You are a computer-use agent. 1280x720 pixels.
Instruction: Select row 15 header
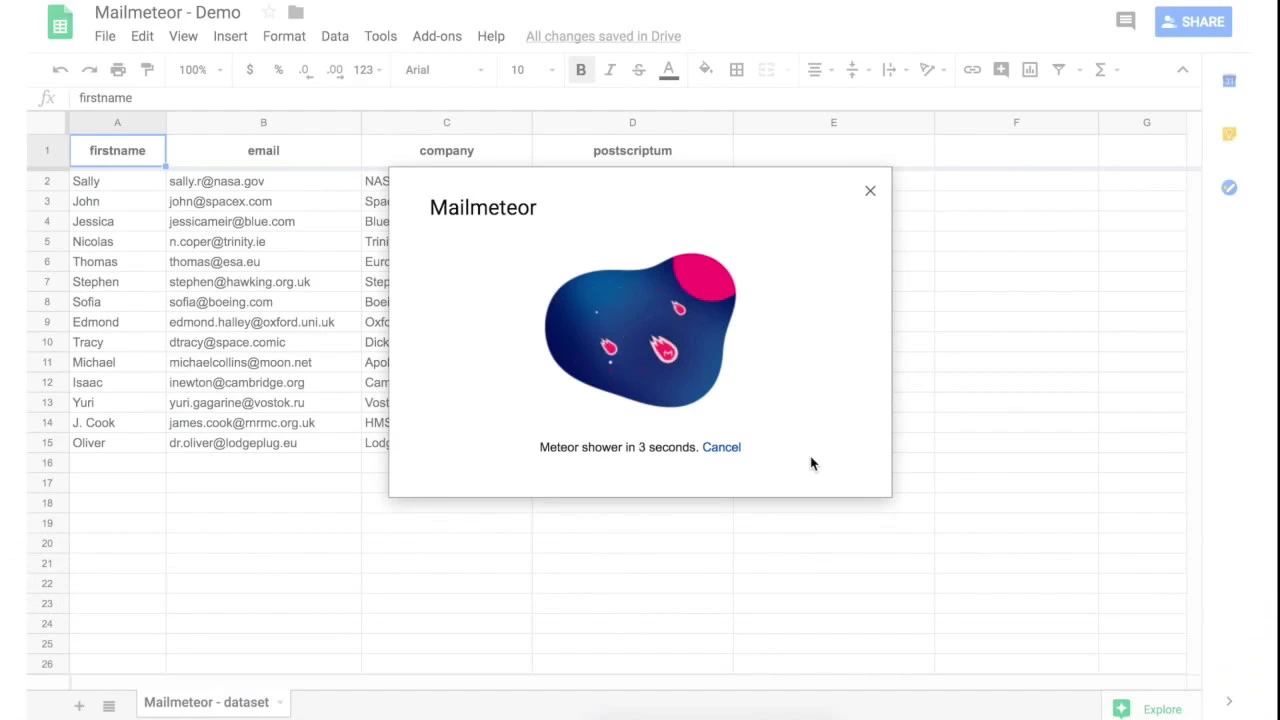pyautogui.click(x=47, y=443)
